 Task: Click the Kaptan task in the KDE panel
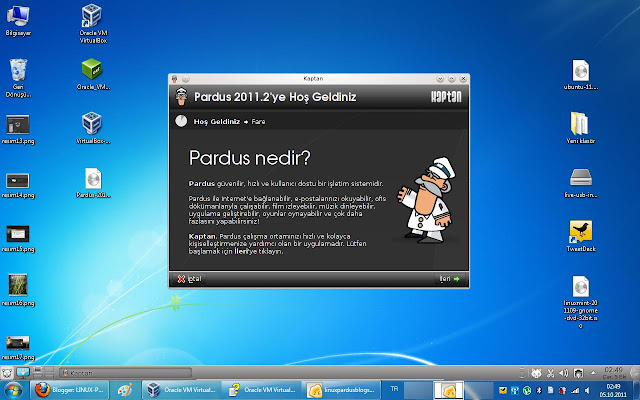point(125,373)
